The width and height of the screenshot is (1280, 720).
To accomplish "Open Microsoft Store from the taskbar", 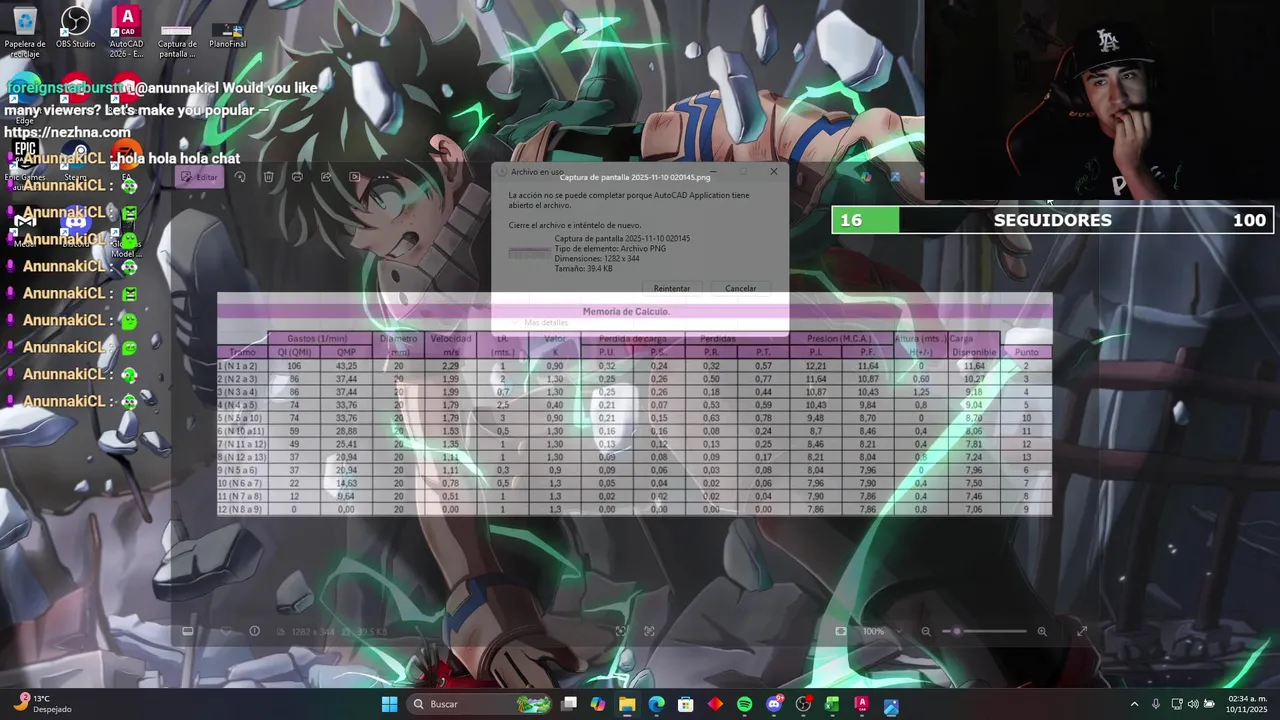I will 686,704.
